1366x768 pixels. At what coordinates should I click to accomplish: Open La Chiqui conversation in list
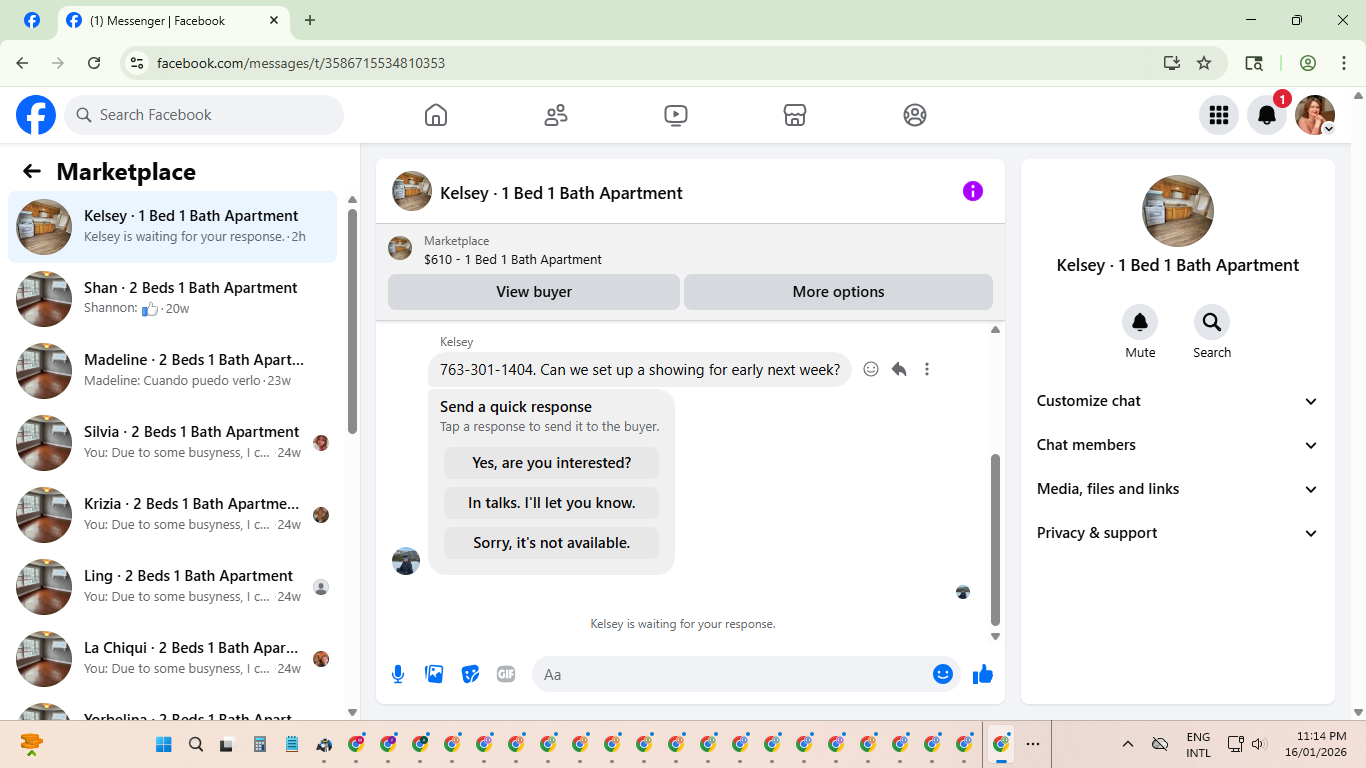[x=173, y=659]
